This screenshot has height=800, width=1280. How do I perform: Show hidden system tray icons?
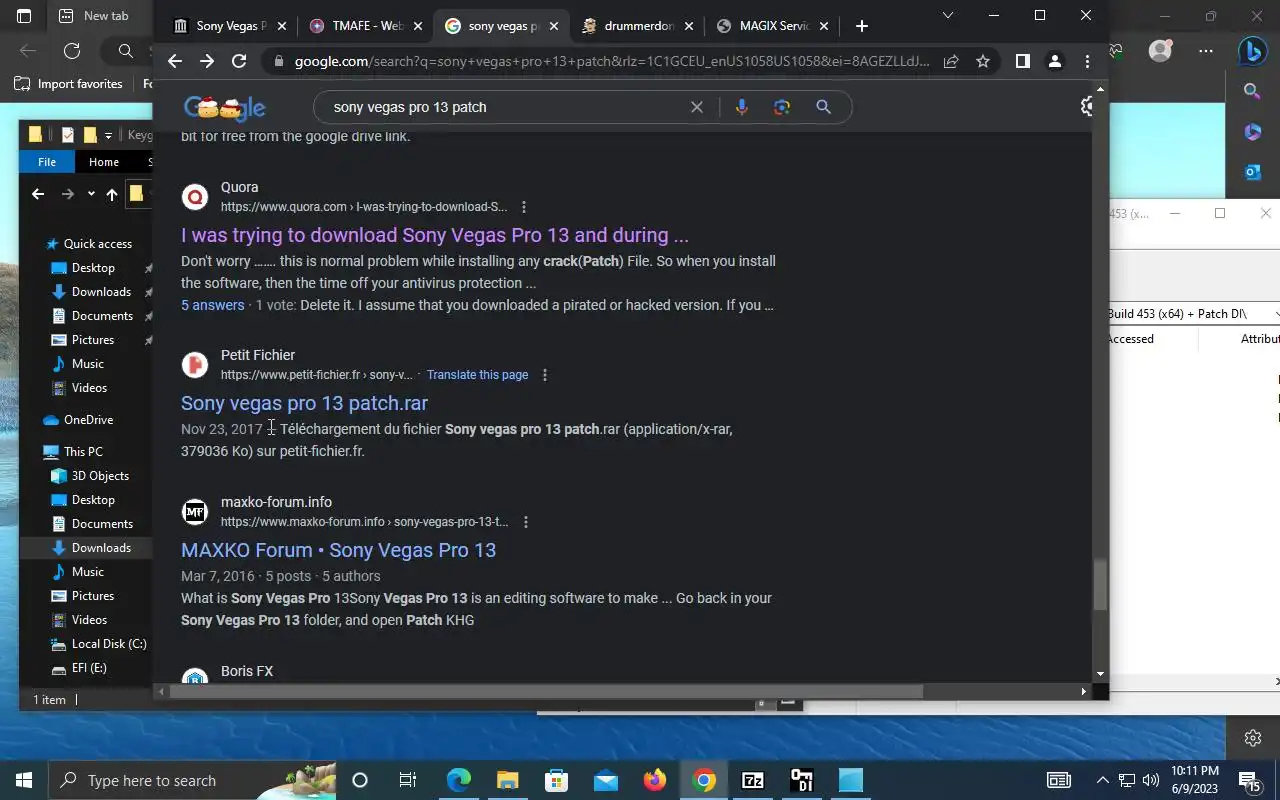click(x=1102, y=780)
